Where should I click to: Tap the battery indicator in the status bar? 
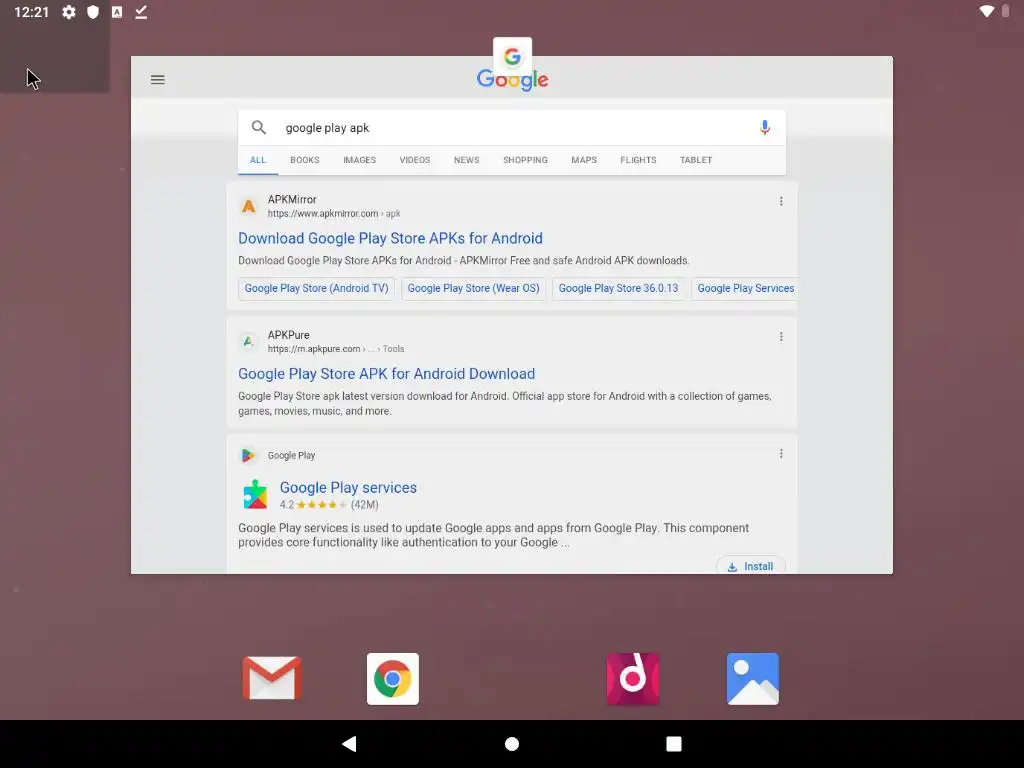click(1006, 11)
